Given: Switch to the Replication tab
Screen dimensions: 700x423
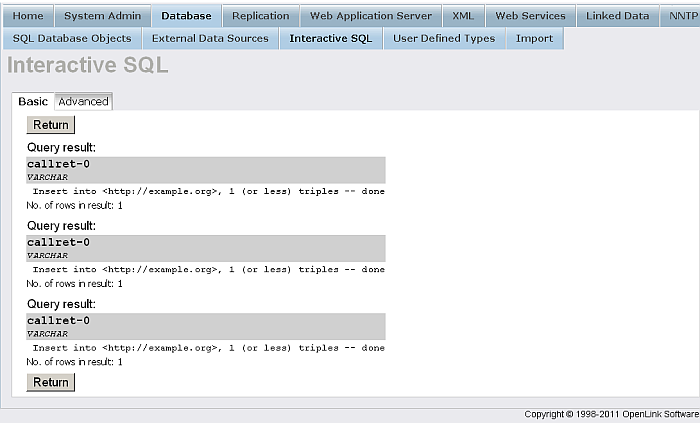Looking at the screenshot, I should [260, 16].
